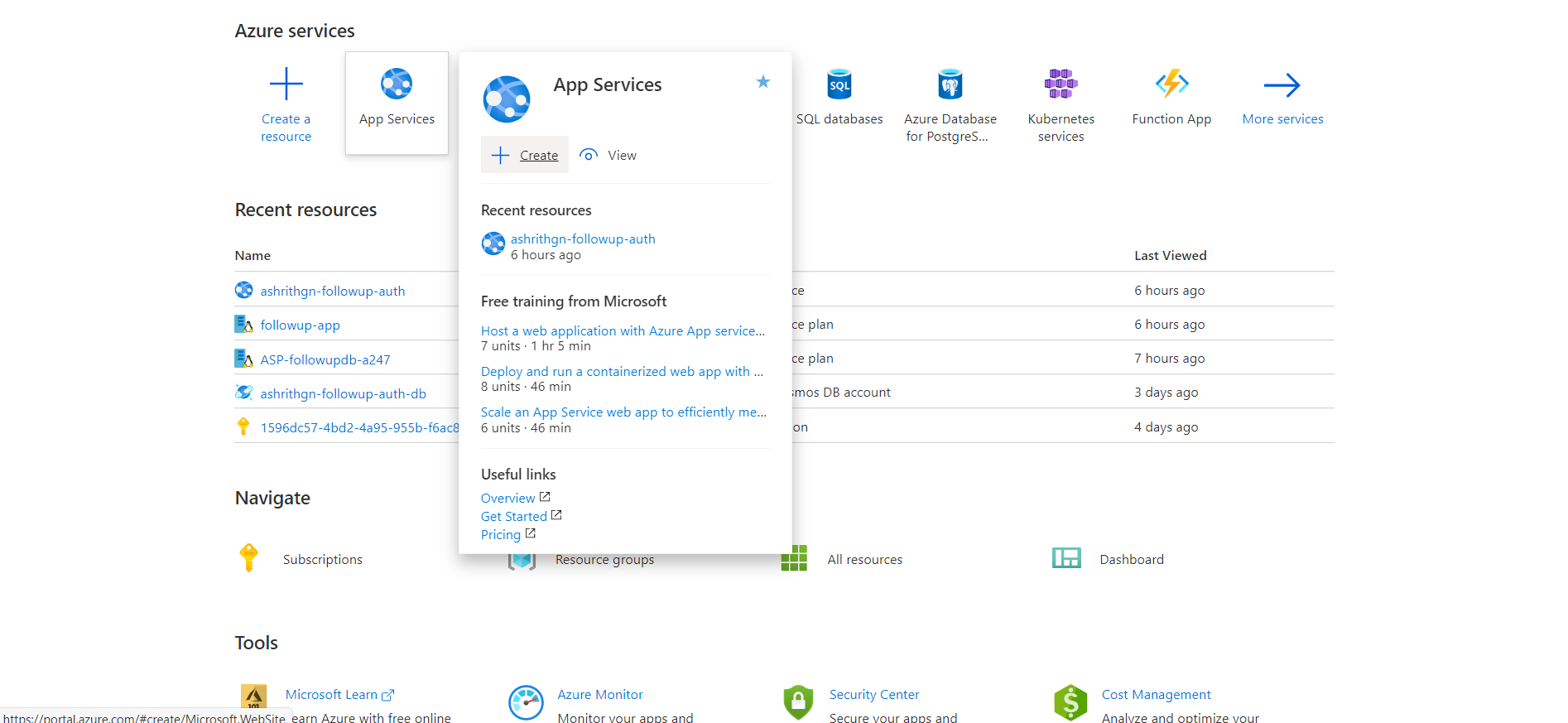Click the service plan icon beside followup-app
The width and height of the screenshot is (1568, 723).
click(243, 324)
